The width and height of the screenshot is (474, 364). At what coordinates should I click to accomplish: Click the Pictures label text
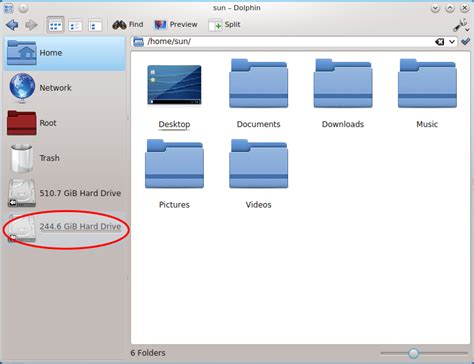coord(174,205)
